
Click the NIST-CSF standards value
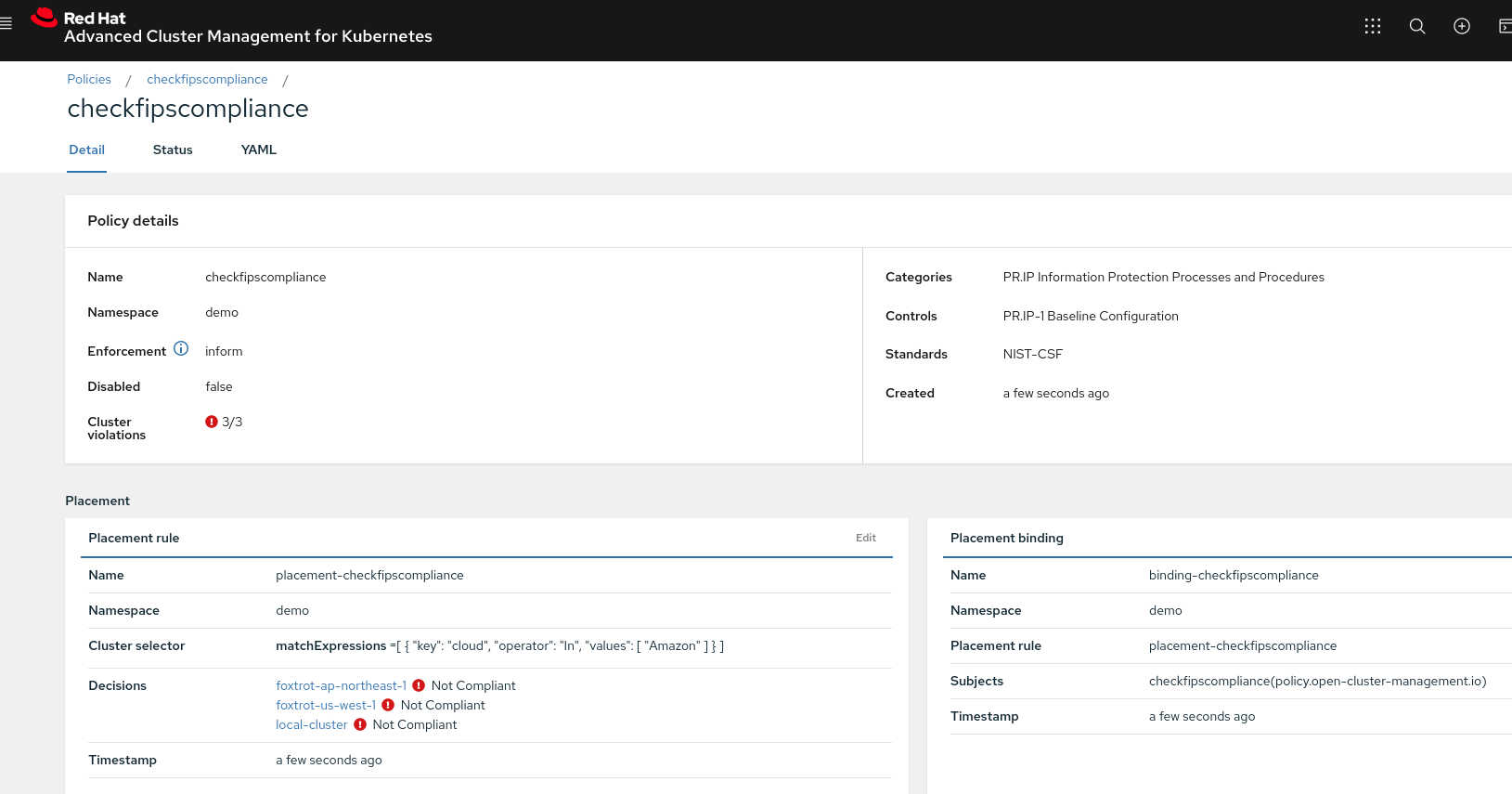1033,354
